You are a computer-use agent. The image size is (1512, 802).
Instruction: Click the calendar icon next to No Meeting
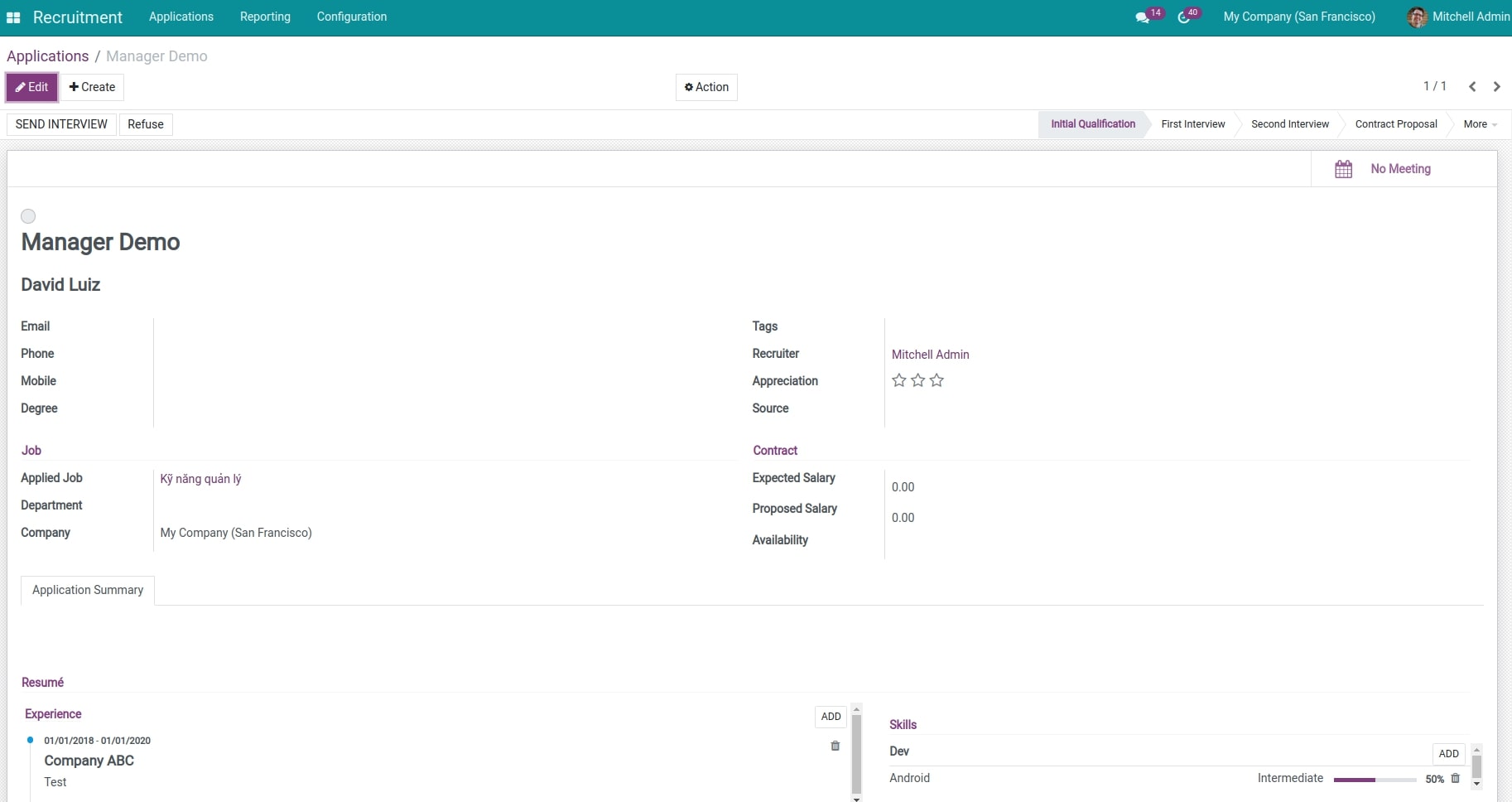tap(1343, 168)
